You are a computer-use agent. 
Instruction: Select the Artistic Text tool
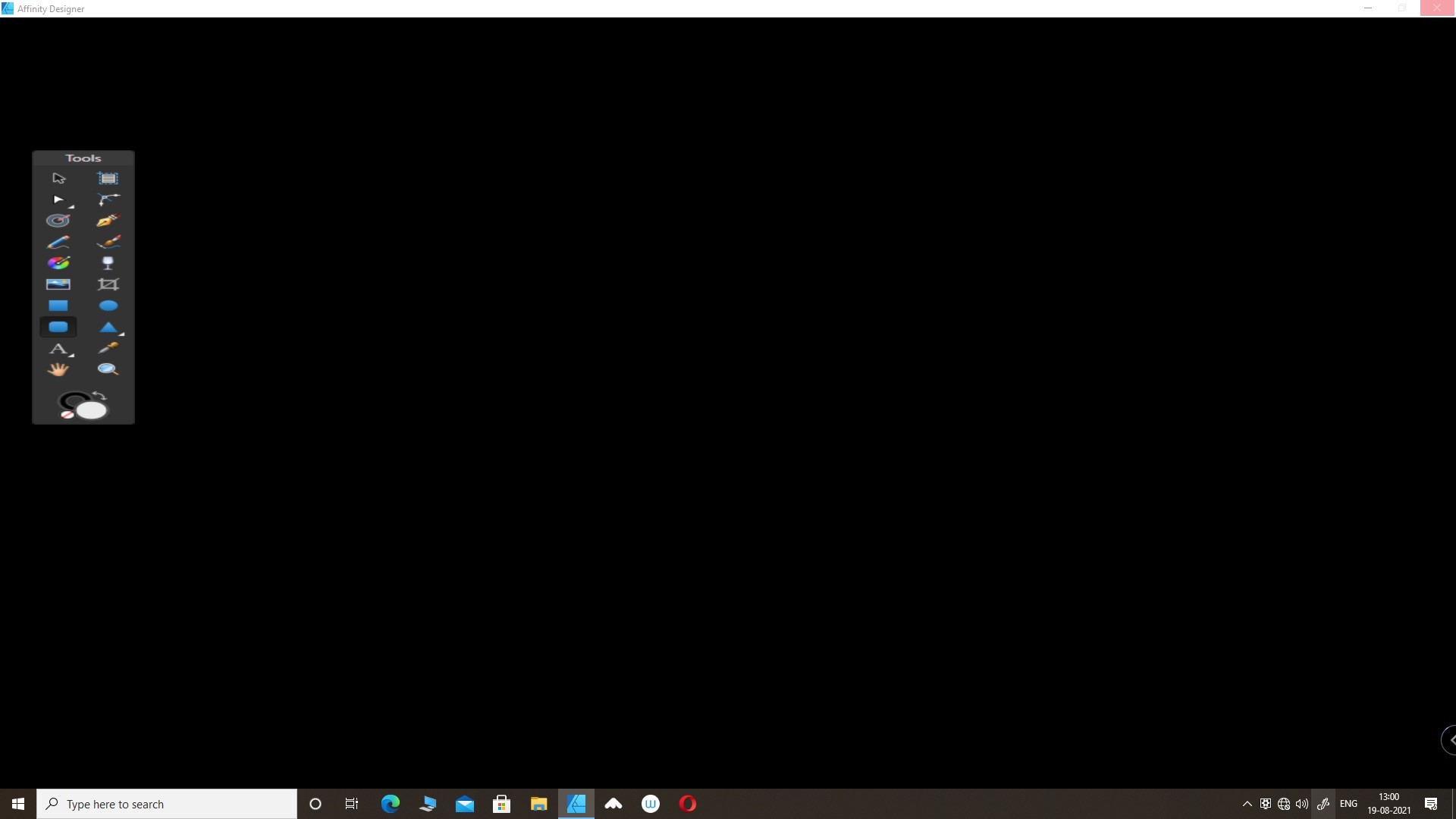click(x=60, y=349)
